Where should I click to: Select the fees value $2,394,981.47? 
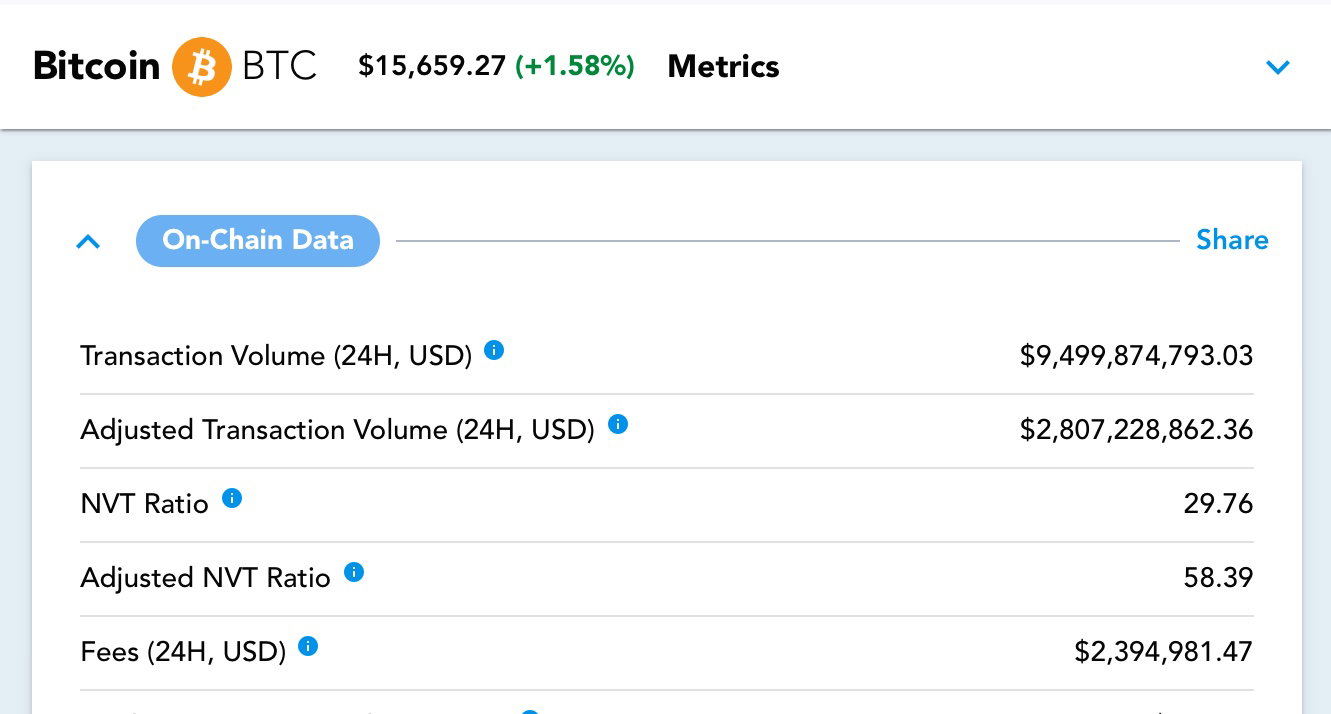point(1164,652)
